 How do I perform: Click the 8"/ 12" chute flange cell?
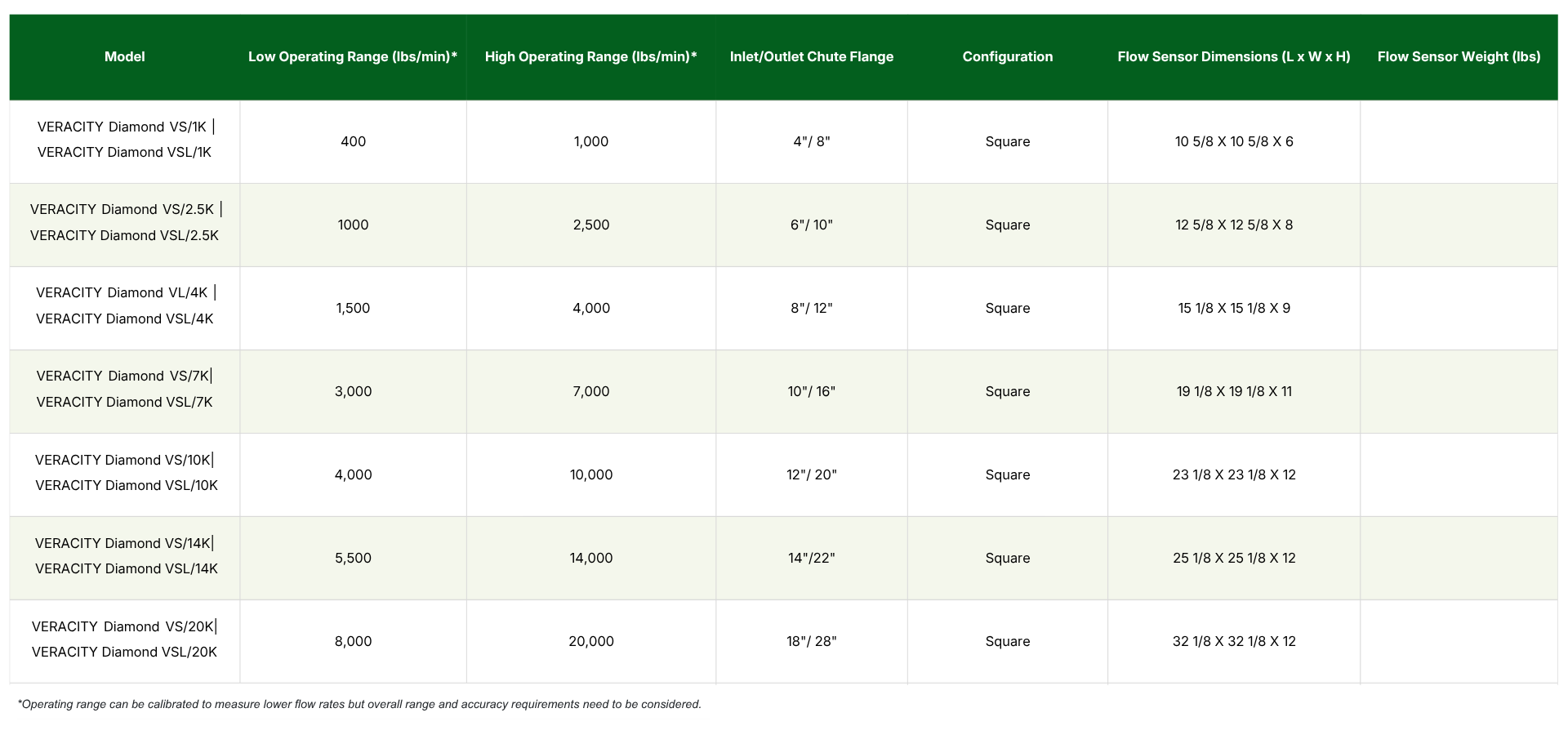tap(811, 308)
